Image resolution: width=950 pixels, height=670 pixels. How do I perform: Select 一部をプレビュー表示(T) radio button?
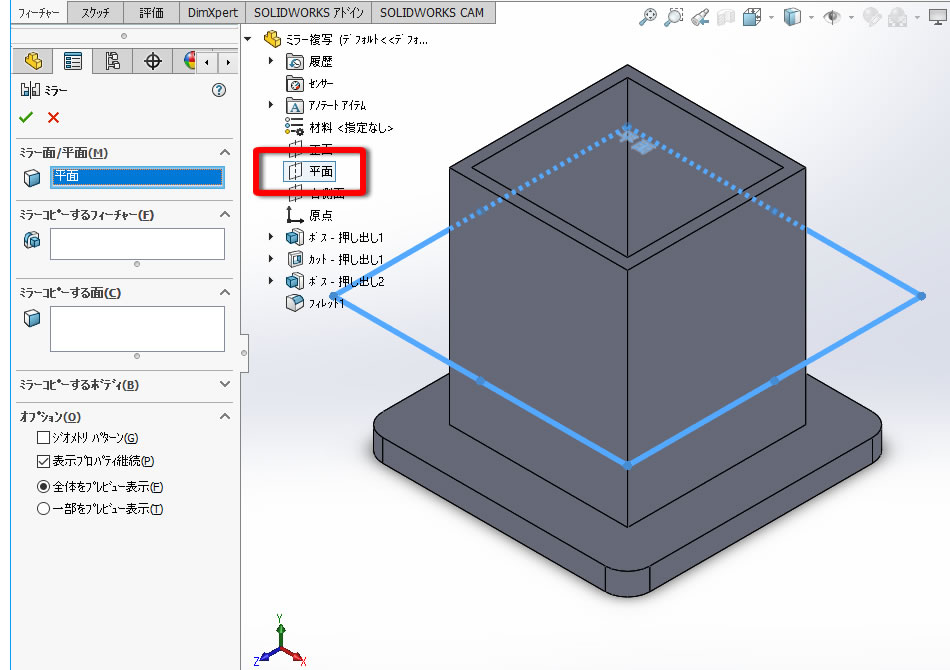click(x=43, y=509)
